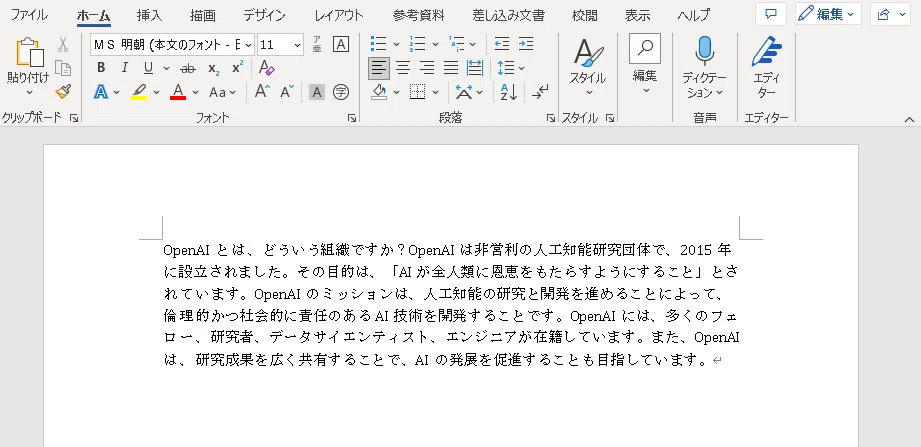The height and width of the screenshot is (447, 921).
Task: Insert enclosed character circle icon
Action: 341,92
